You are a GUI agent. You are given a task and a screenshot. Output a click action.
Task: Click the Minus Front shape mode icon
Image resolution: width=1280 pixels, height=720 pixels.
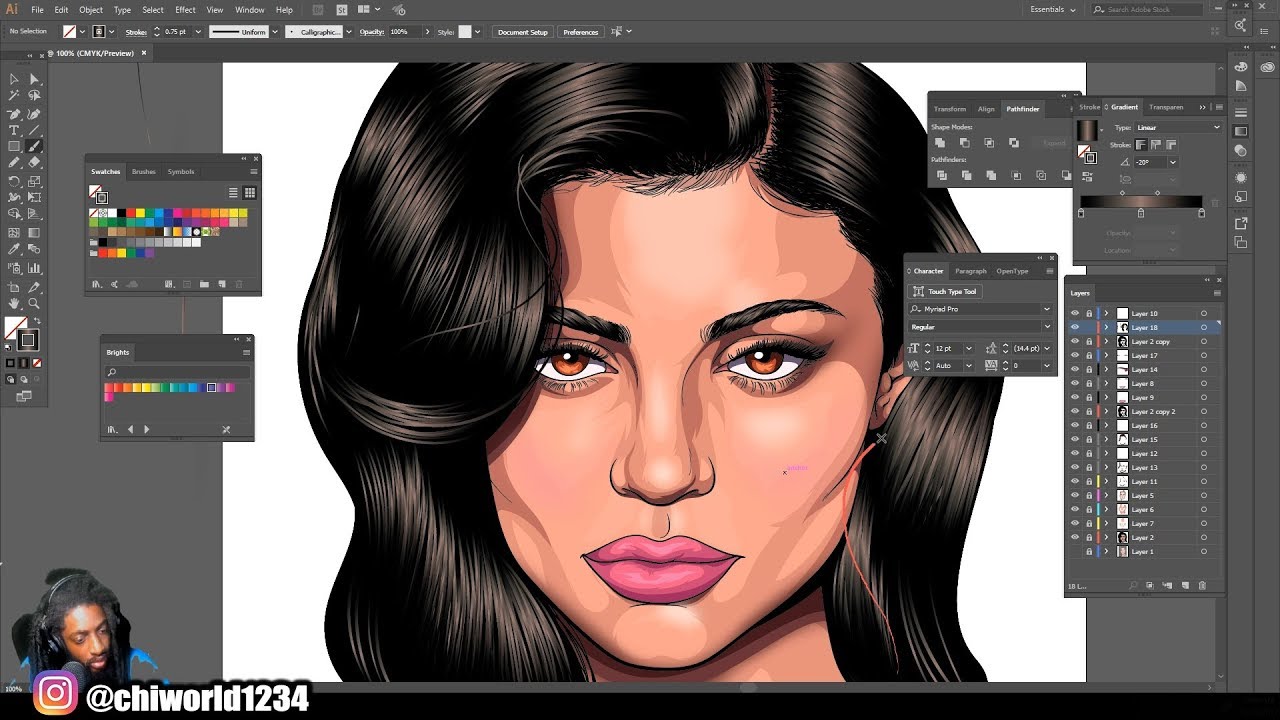click(965, 143)
